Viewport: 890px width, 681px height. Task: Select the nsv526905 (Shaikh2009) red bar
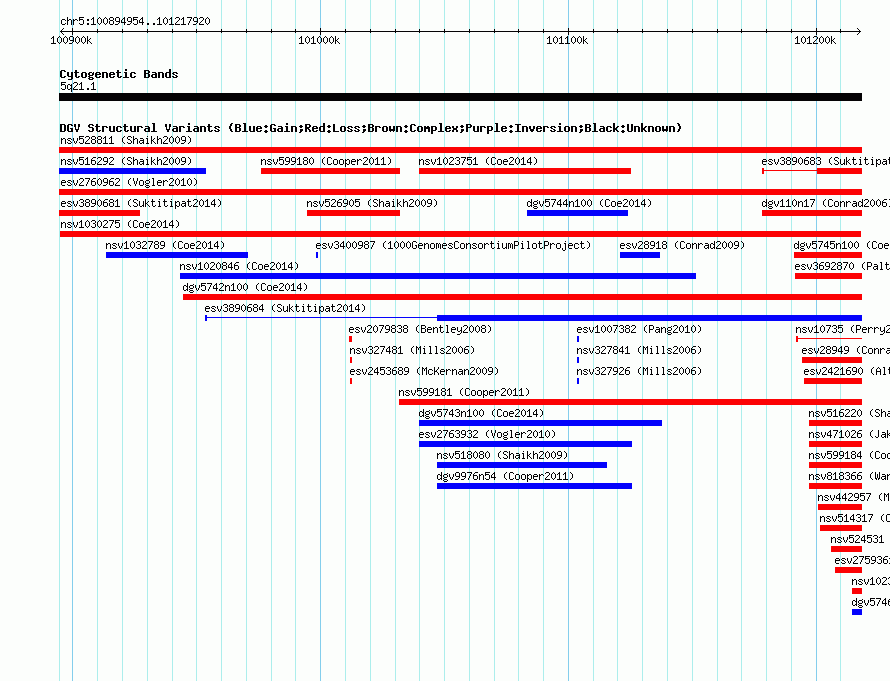click(354, 213)
